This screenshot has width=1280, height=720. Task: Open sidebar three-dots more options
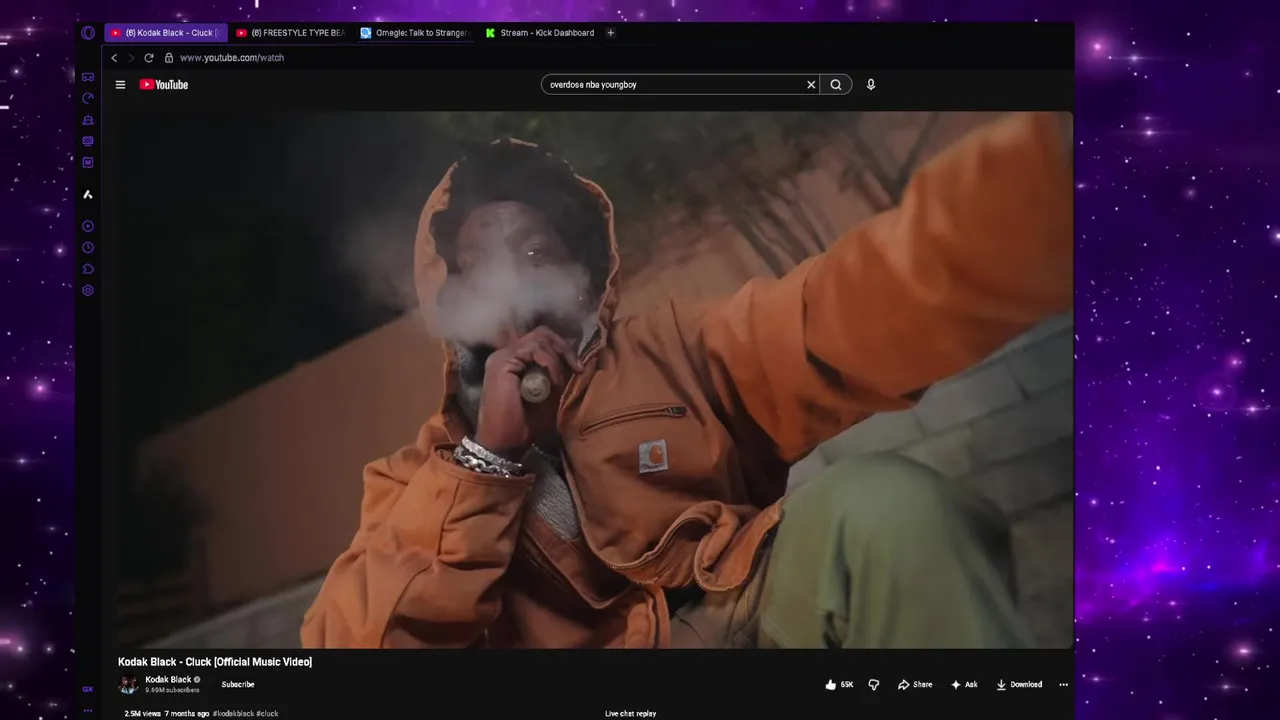88,711
